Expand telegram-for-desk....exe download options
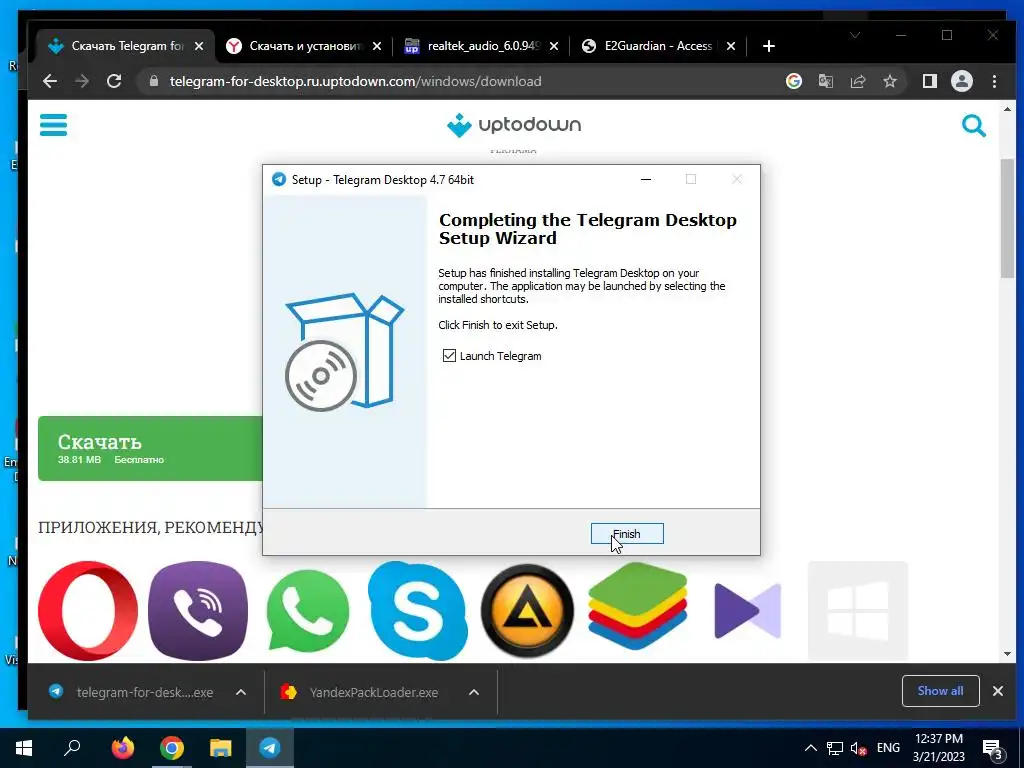This screenshot has height=768, width=1024. 240,692
